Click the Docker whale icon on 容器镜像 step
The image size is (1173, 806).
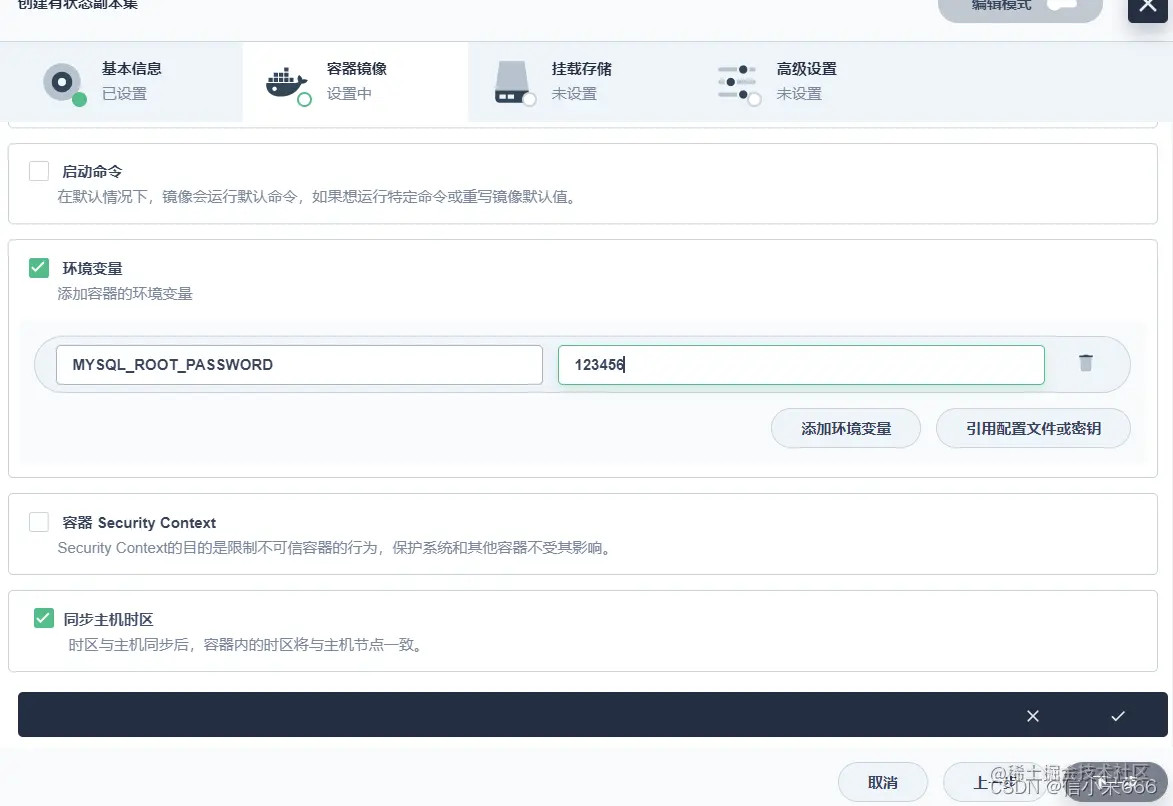(x=287, y=82)
